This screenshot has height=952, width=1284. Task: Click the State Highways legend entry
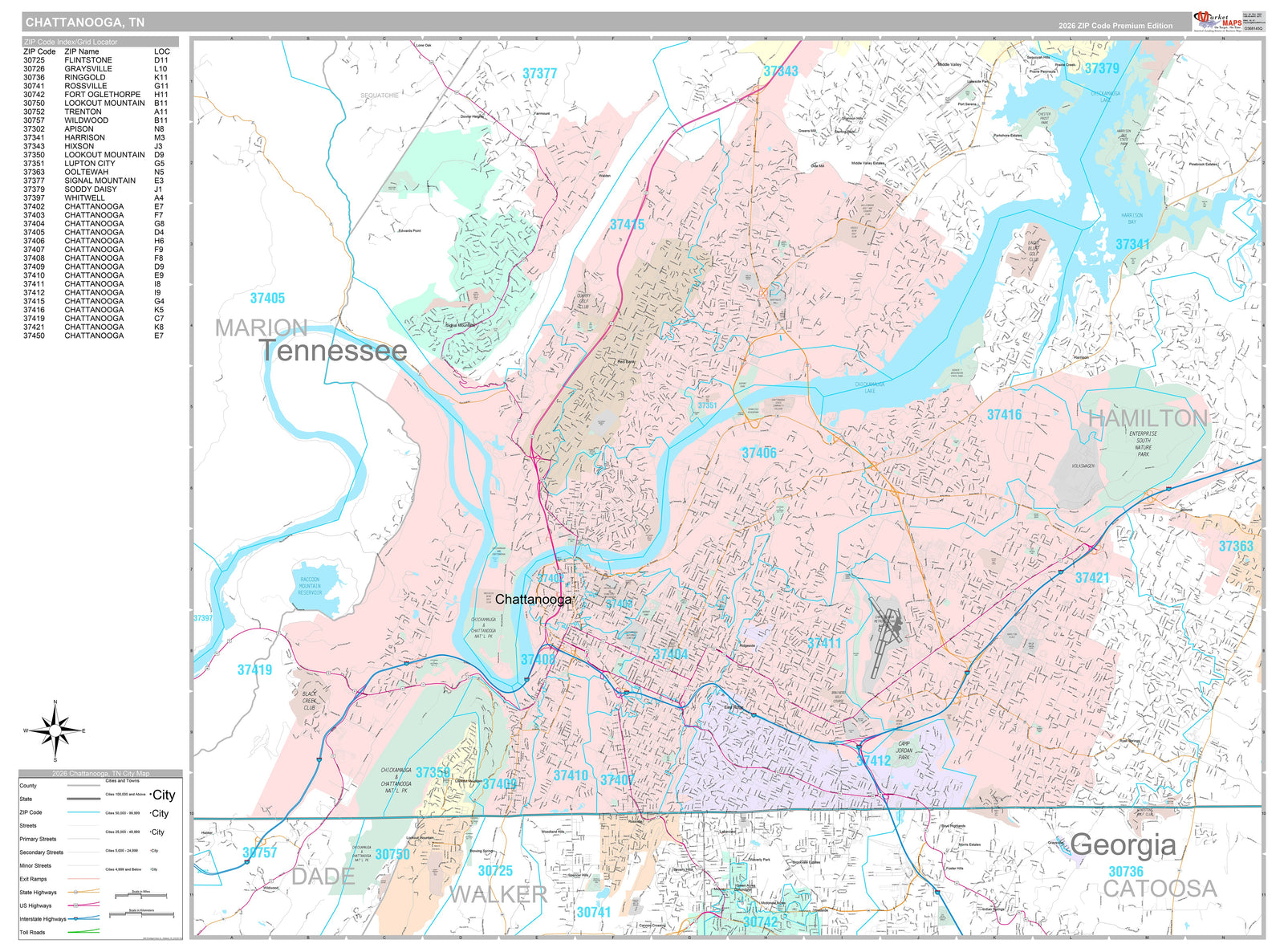[60, 893]
